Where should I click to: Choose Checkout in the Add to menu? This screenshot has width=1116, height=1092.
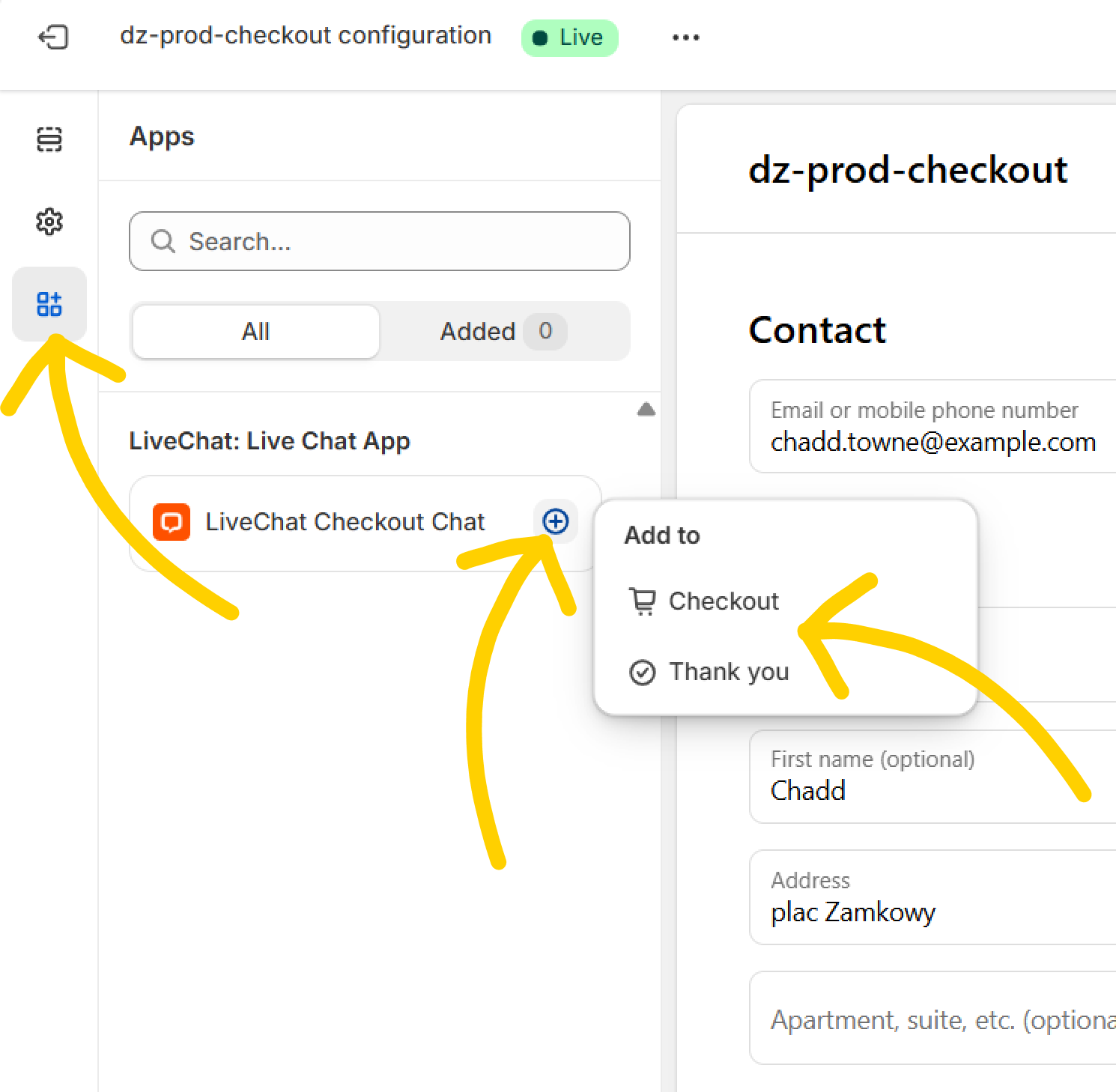tap(704, 601)
